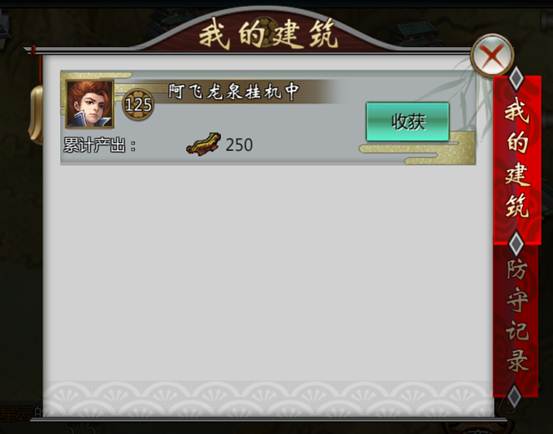The height and width of the screenshot is (434, 553).
Task: Click the gold cloud ornament under 收获
Action: [x=417, y=148]
